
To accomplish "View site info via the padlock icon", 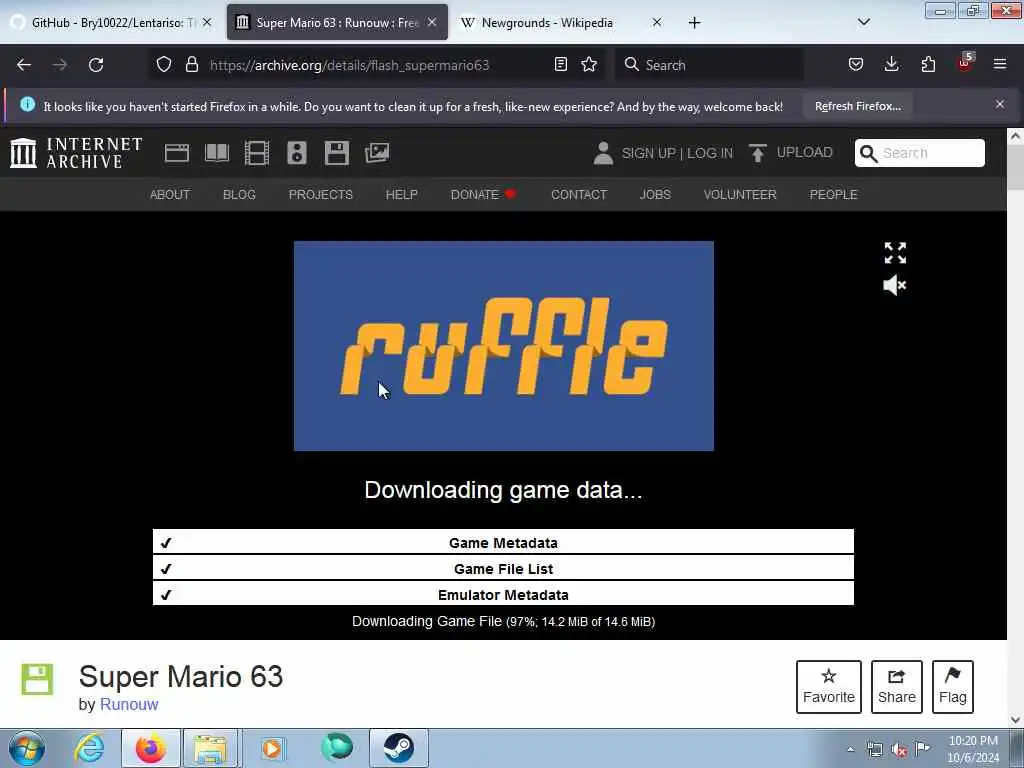I will click(191, 64).
